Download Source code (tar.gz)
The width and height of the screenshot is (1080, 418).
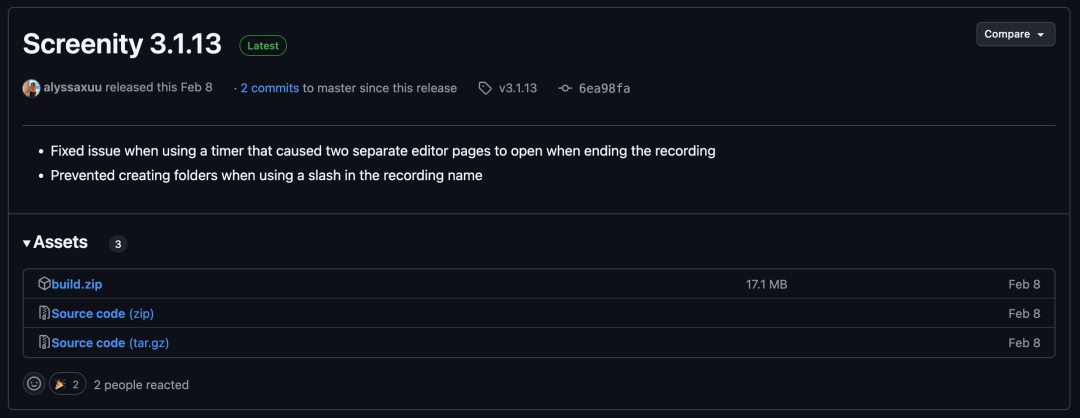[x=110, y=343]
